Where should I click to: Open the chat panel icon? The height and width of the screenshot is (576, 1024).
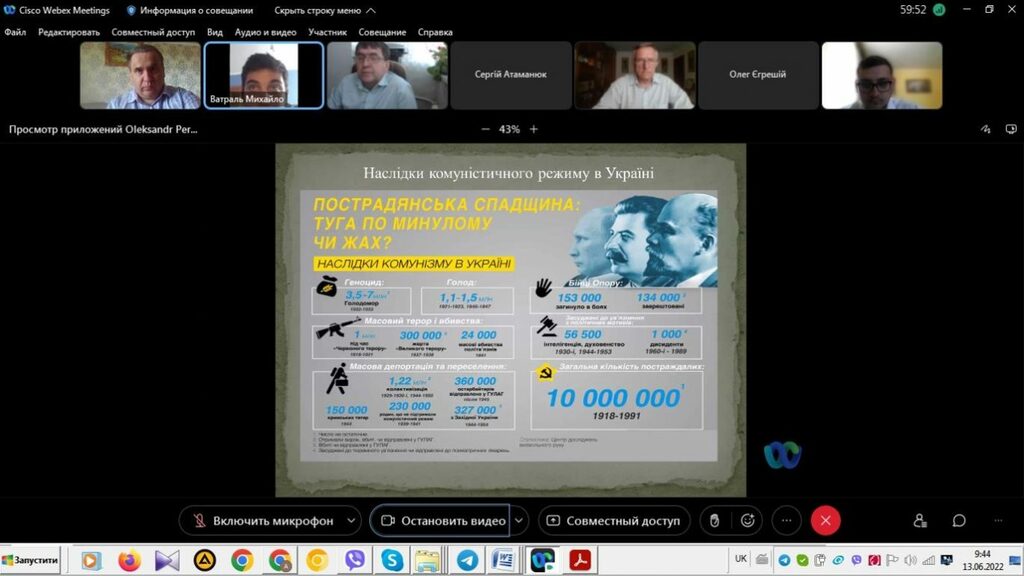tap(959, 521)
